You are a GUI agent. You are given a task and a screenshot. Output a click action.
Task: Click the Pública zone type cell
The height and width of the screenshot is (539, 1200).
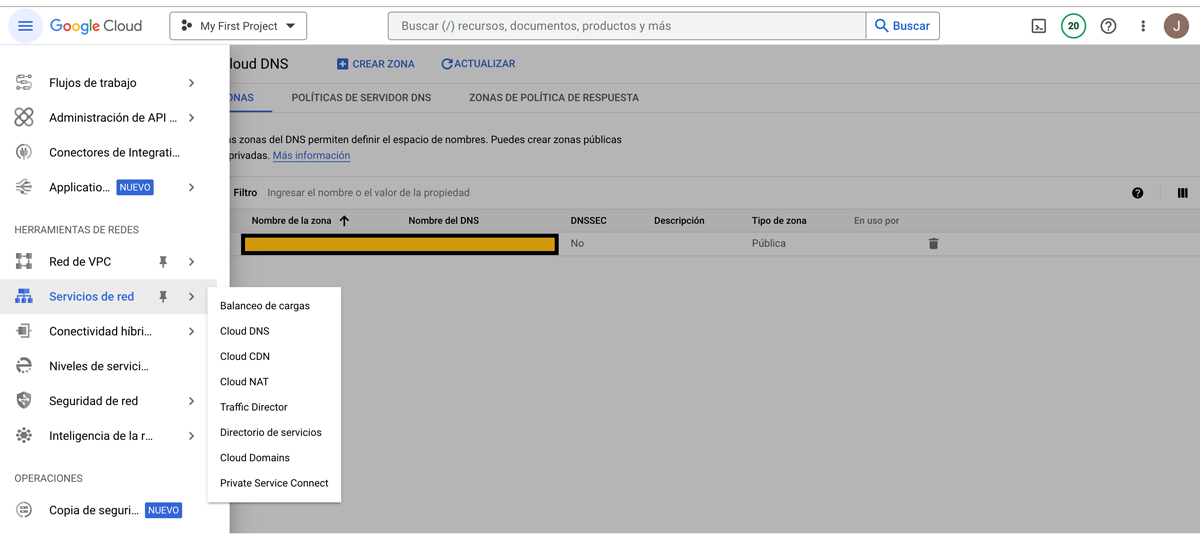coord(769,244)
